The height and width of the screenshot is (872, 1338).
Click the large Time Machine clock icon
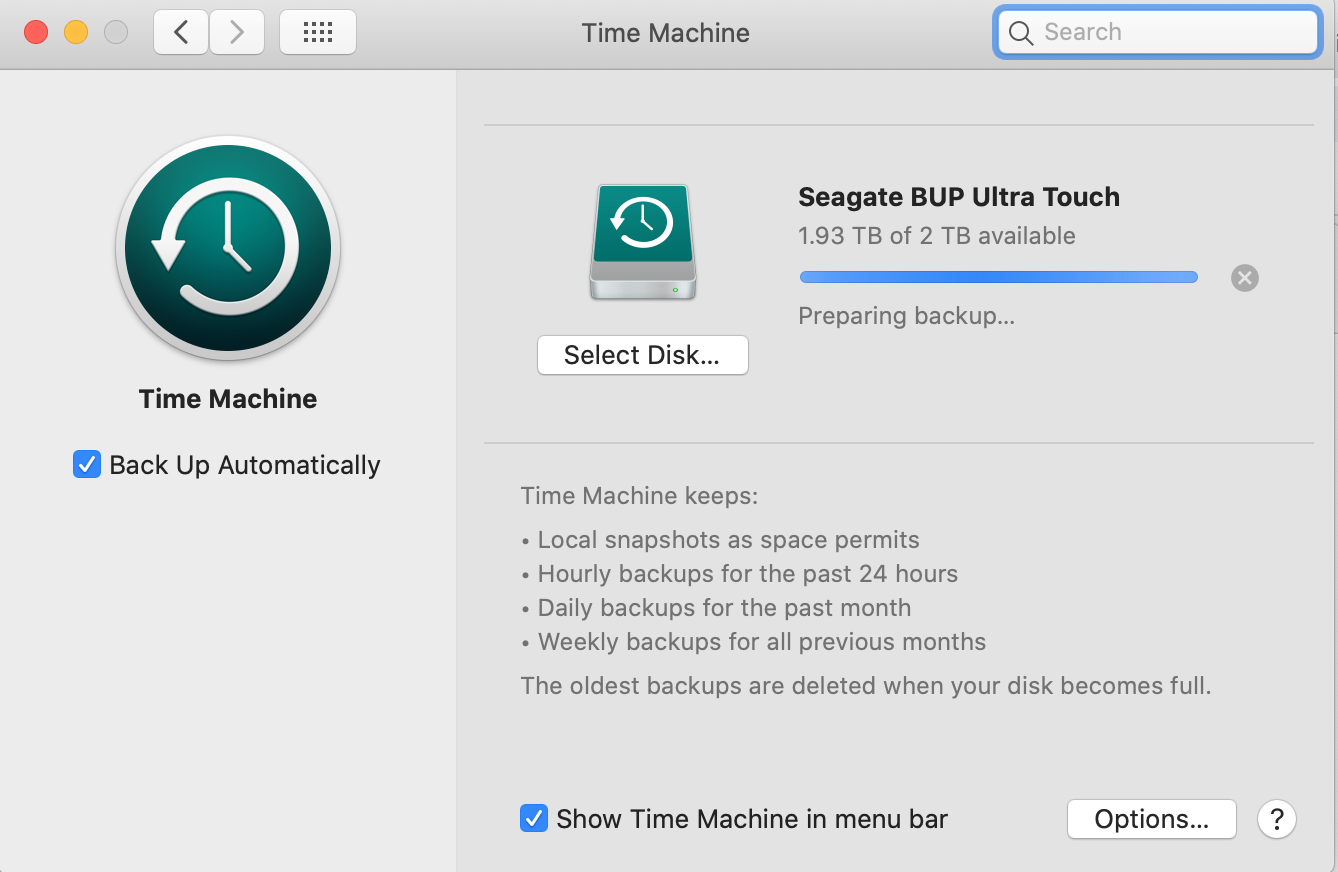[228, 247]
